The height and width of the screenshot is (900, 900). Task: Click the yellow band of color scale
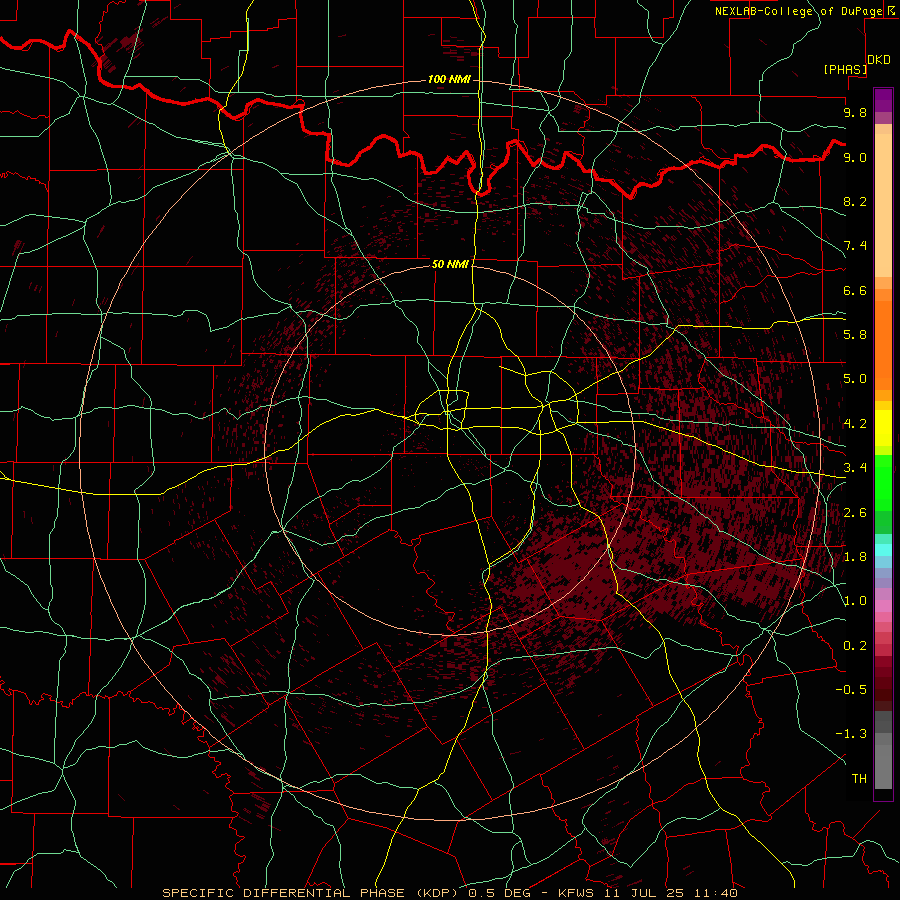coord(883,428)
